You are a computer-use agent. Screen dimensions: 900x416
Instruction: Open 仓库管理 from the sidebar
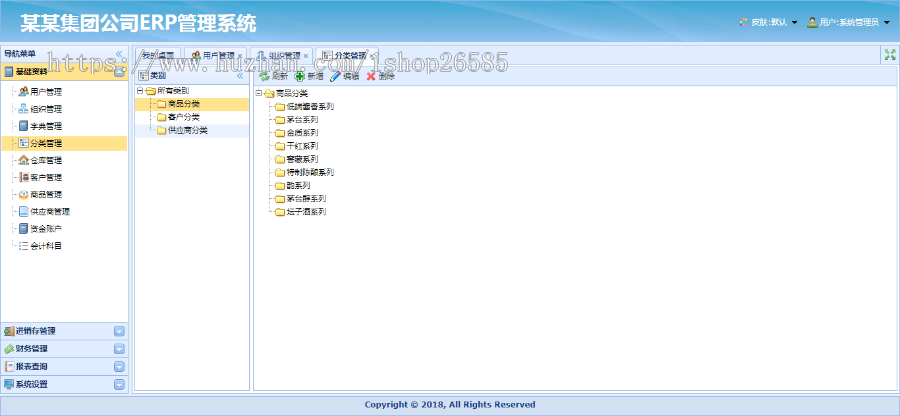pyautogui.click(x=45, y=160)
